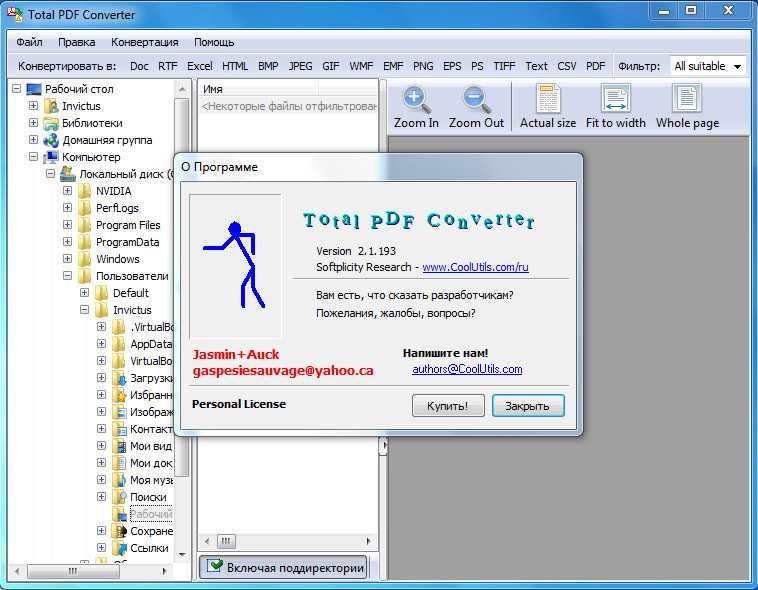The width and height of the screenshot is (758, 590).
Task: Select the Invictus user folder under Пользователи
Action: pos(132,310)
